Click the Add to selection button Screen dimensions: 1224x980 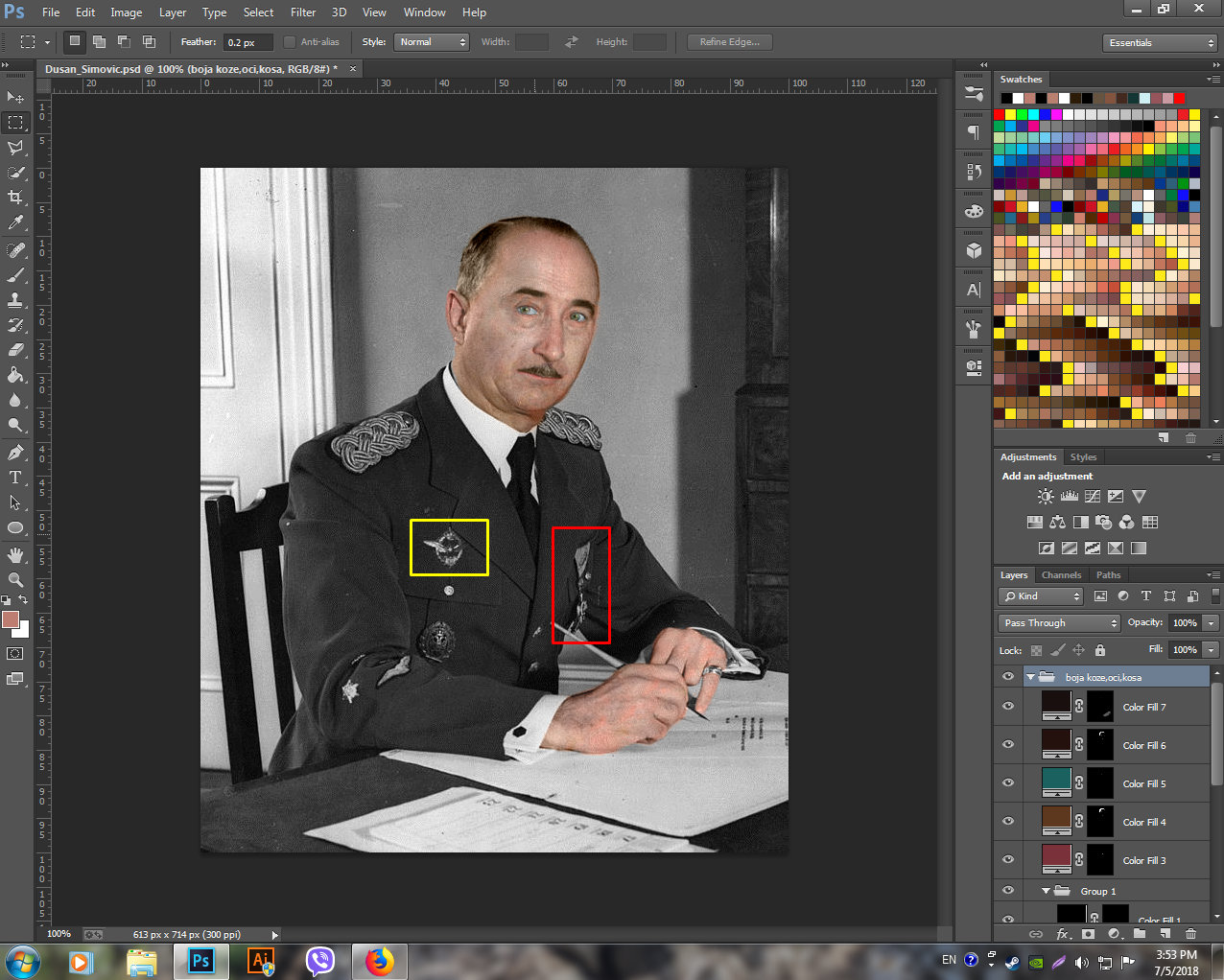pyautogui.click(x=99, y=42)
